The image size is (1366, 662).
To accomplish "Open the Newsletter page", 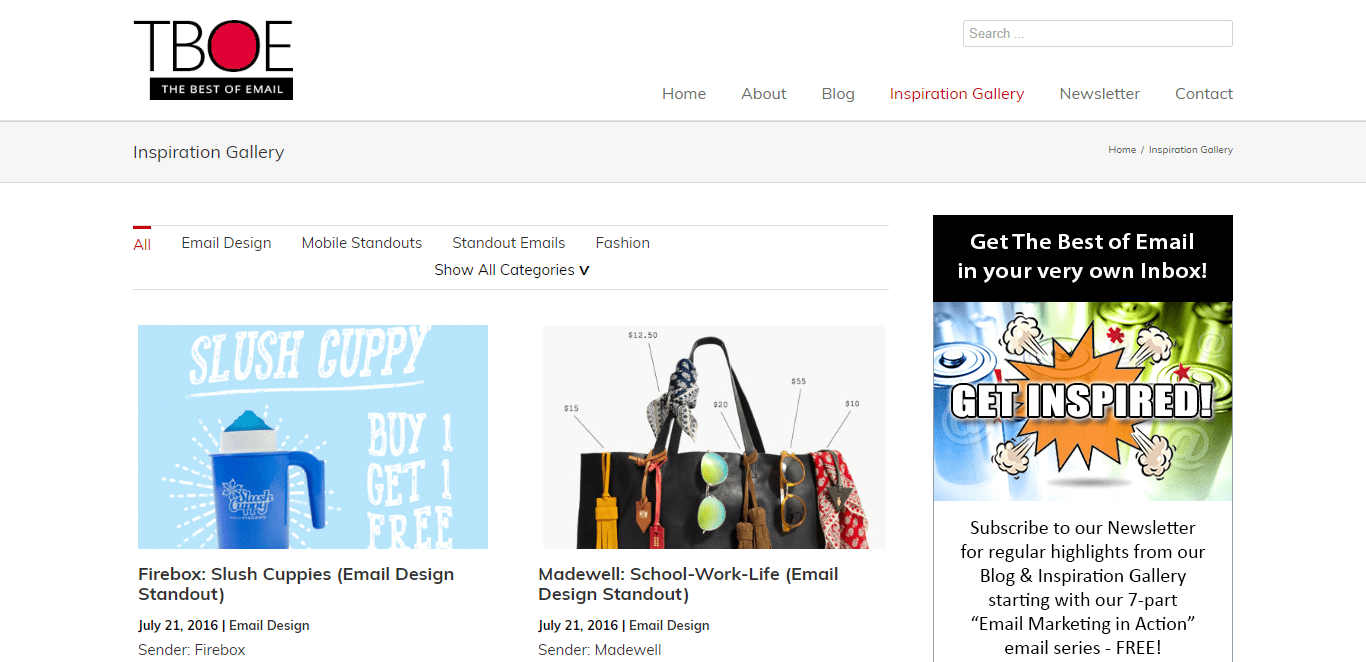I will (1099, 94).
